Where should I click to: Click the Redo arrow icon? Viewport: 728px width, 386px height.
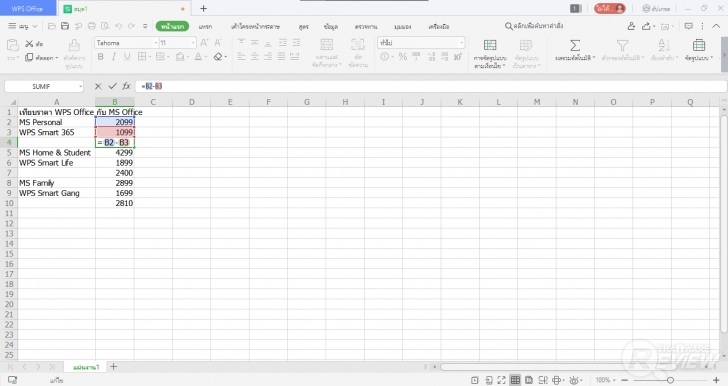pyautogui.click(x=131, y=26)
